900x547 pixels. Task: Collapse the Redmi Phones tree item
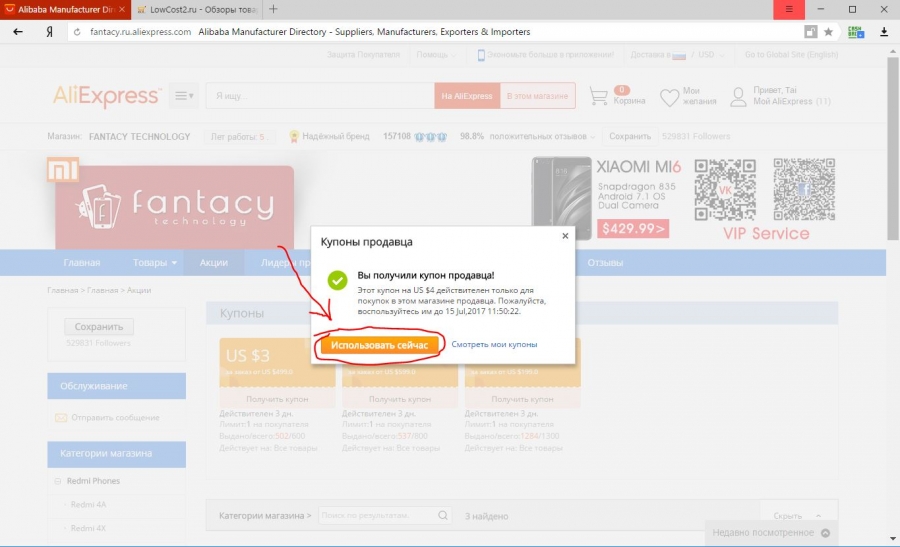click(x=58, y=481)
